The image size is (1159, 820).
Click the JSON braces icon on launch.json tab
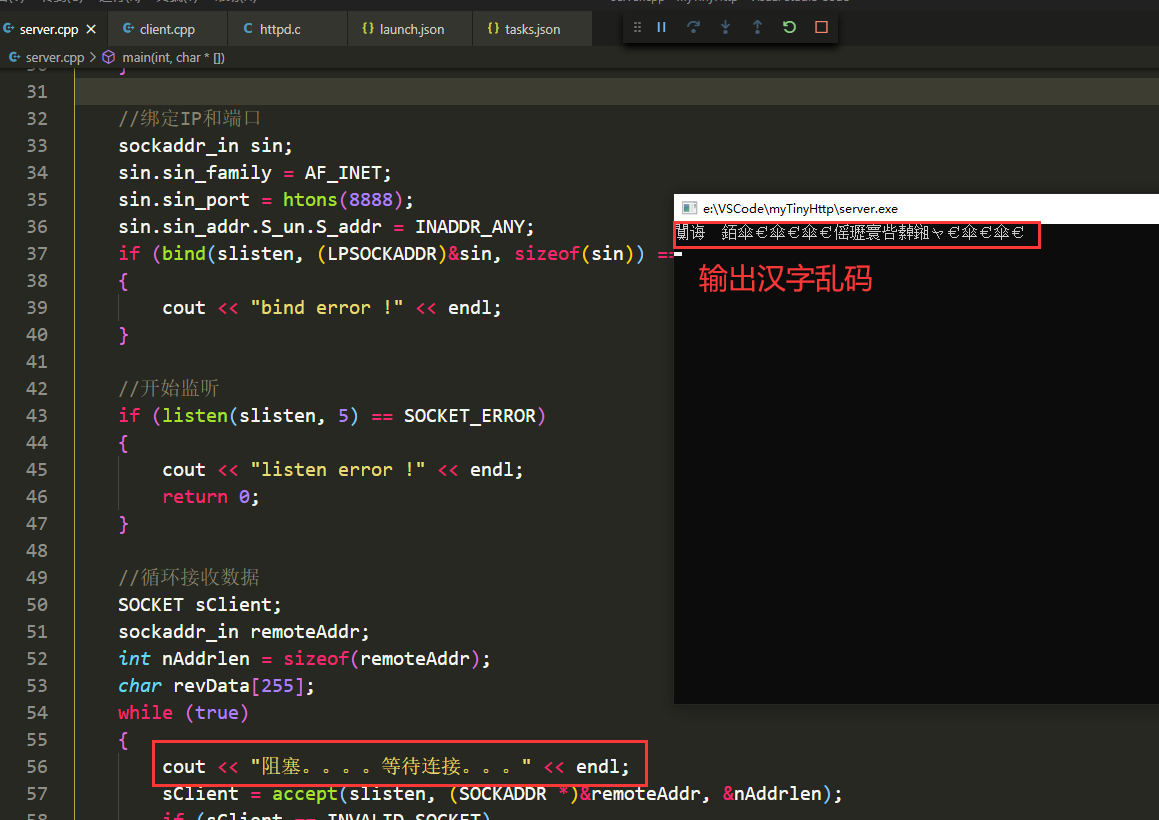(367, 29)
